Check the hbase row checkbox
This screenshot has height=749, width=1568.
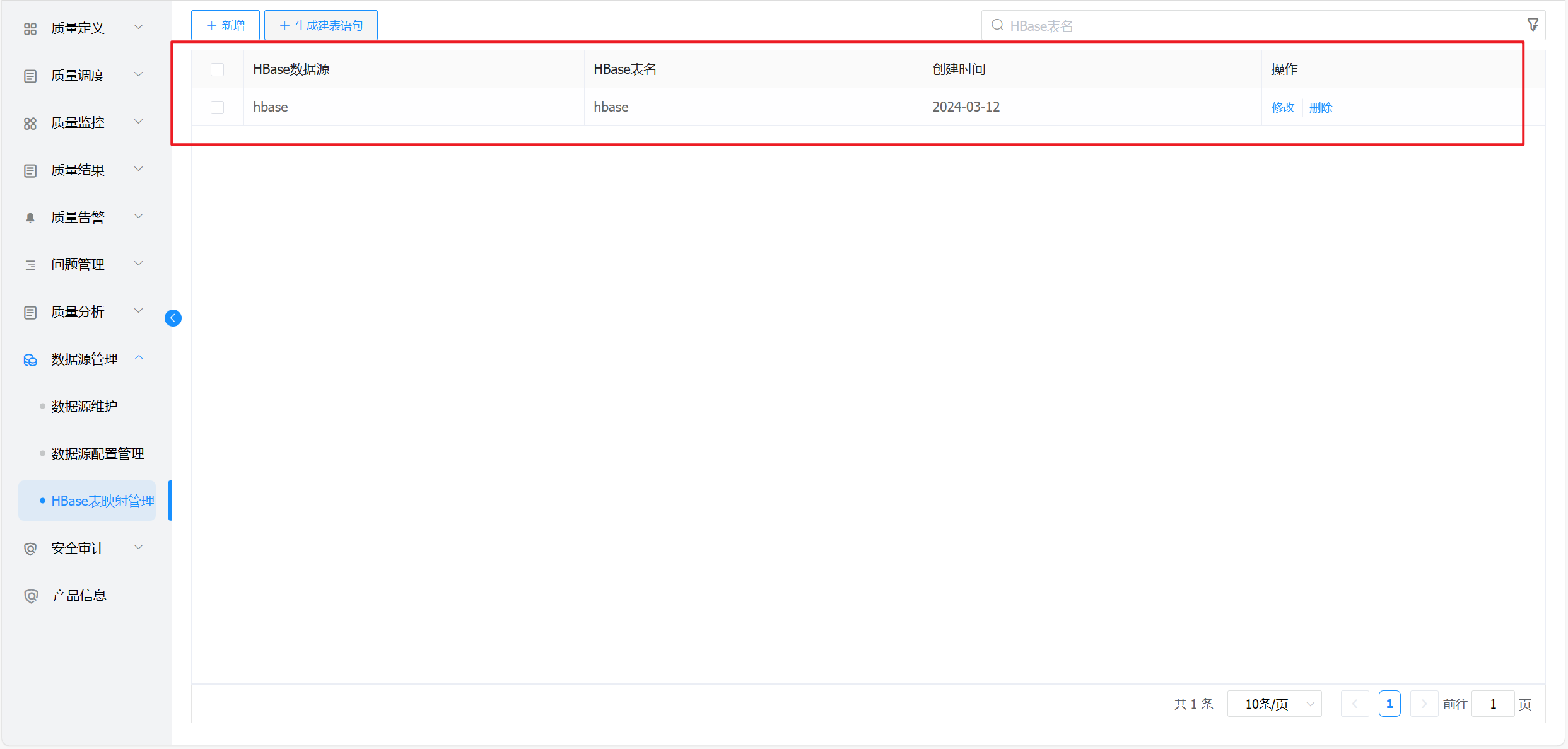[218, 107]
